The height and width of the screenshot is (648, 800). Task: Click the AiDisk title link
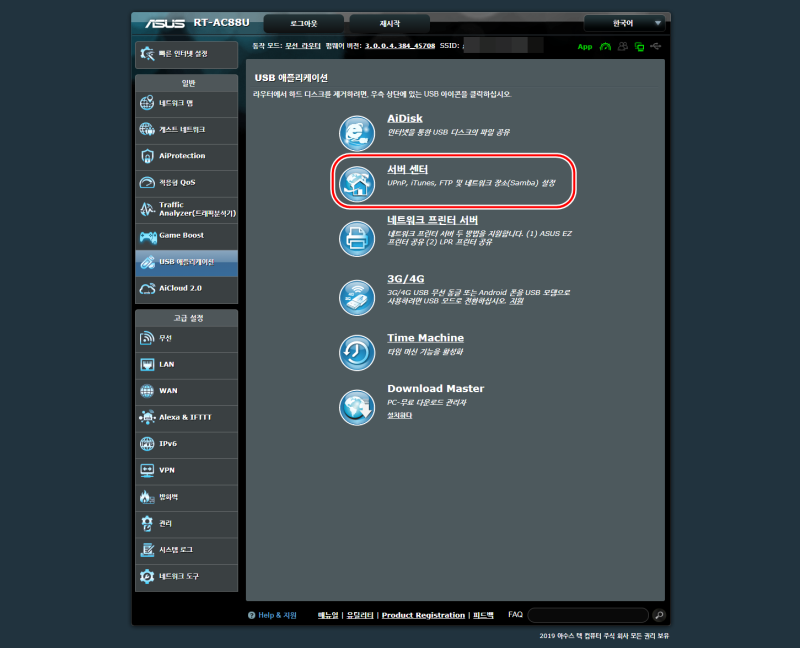[405, 118]
